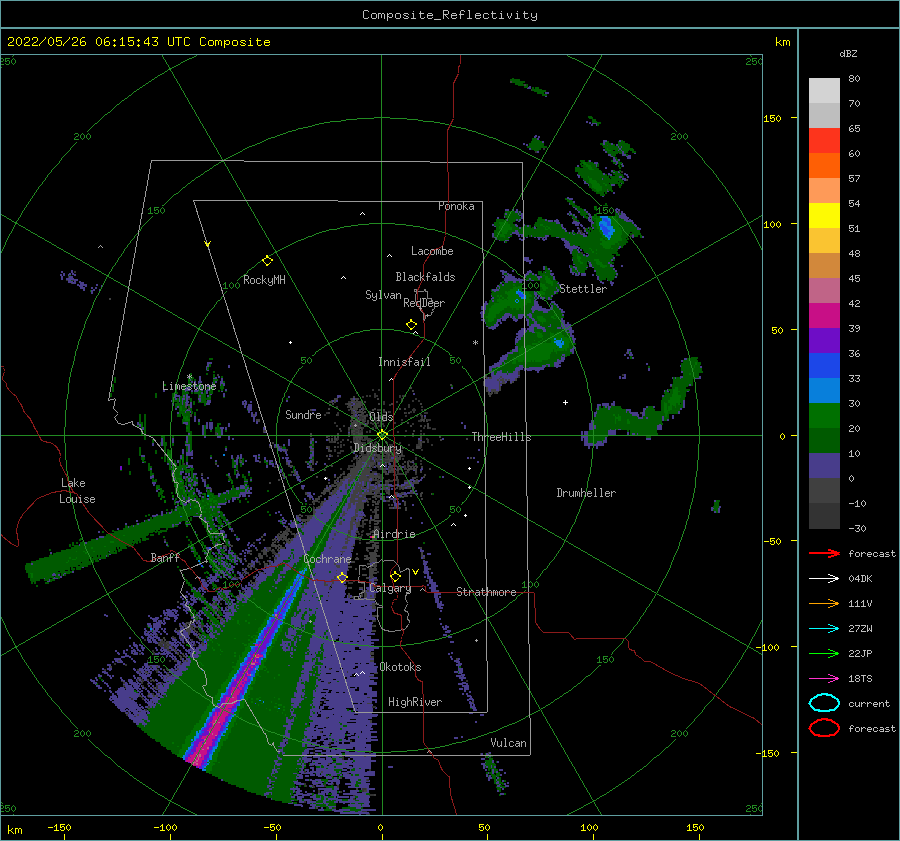This screenshot has height=841, width=900.
Task: Click the Lake Louise label
Action: 77,491
